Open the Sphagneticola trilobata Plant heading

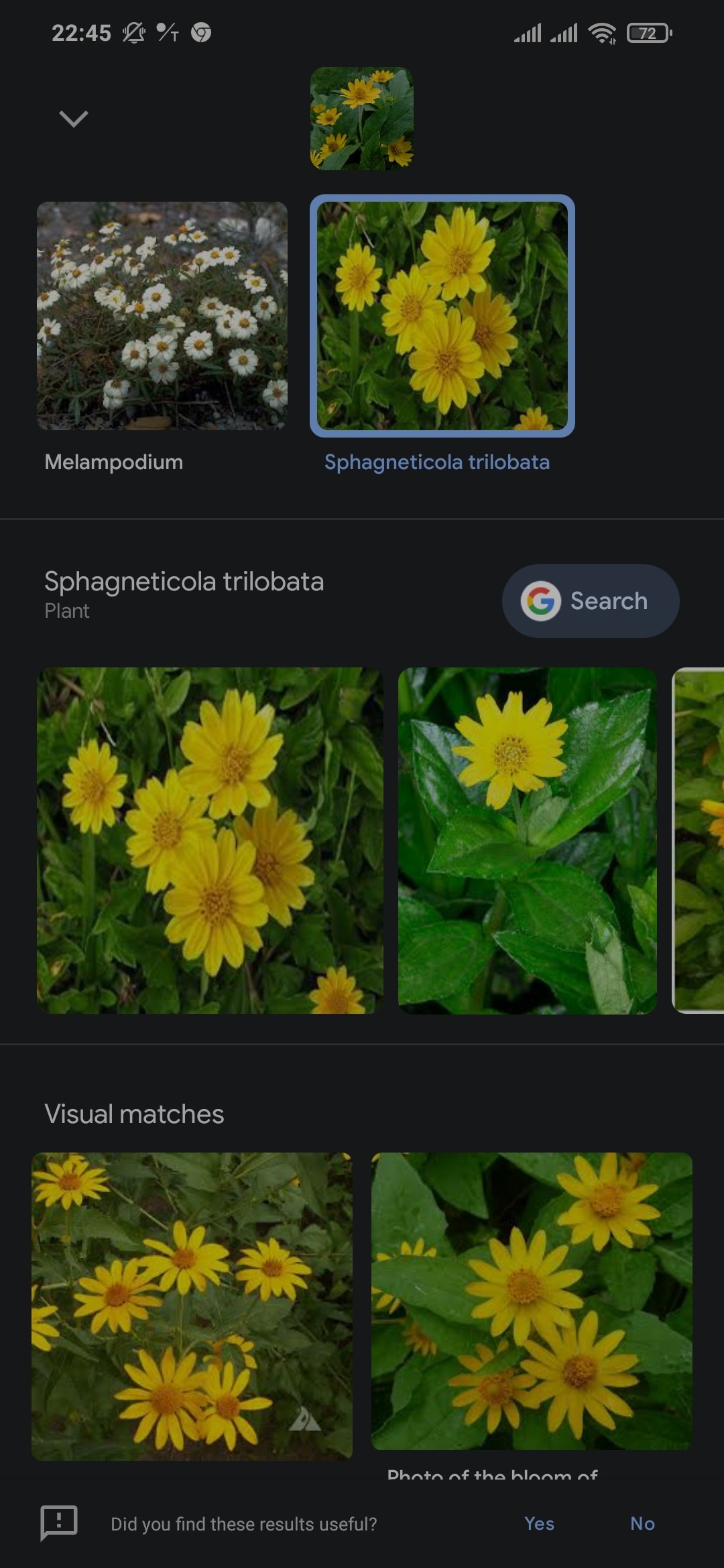tap(184, 594)
